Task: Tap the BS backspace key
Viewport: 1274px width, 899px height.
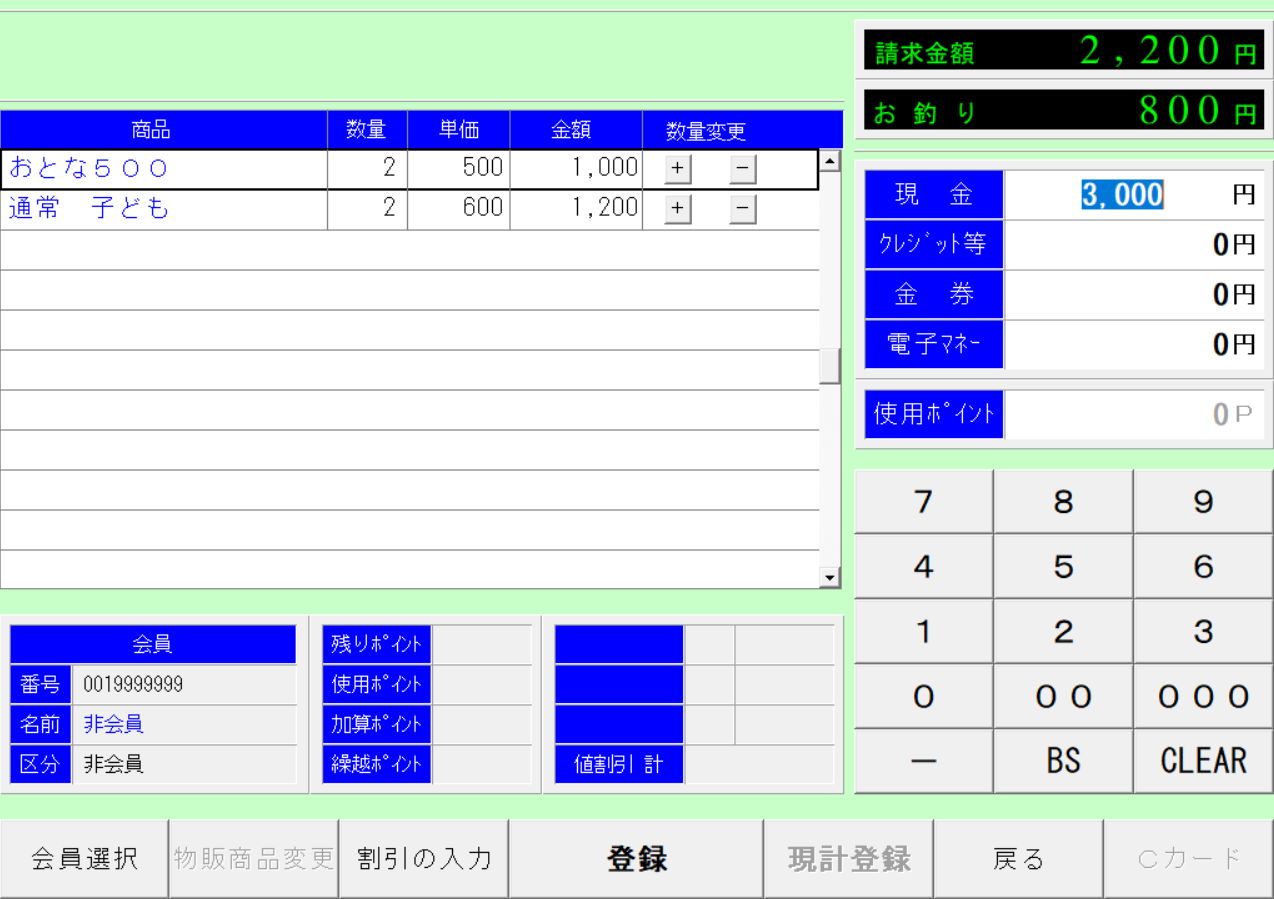Action: [1063, 761]
